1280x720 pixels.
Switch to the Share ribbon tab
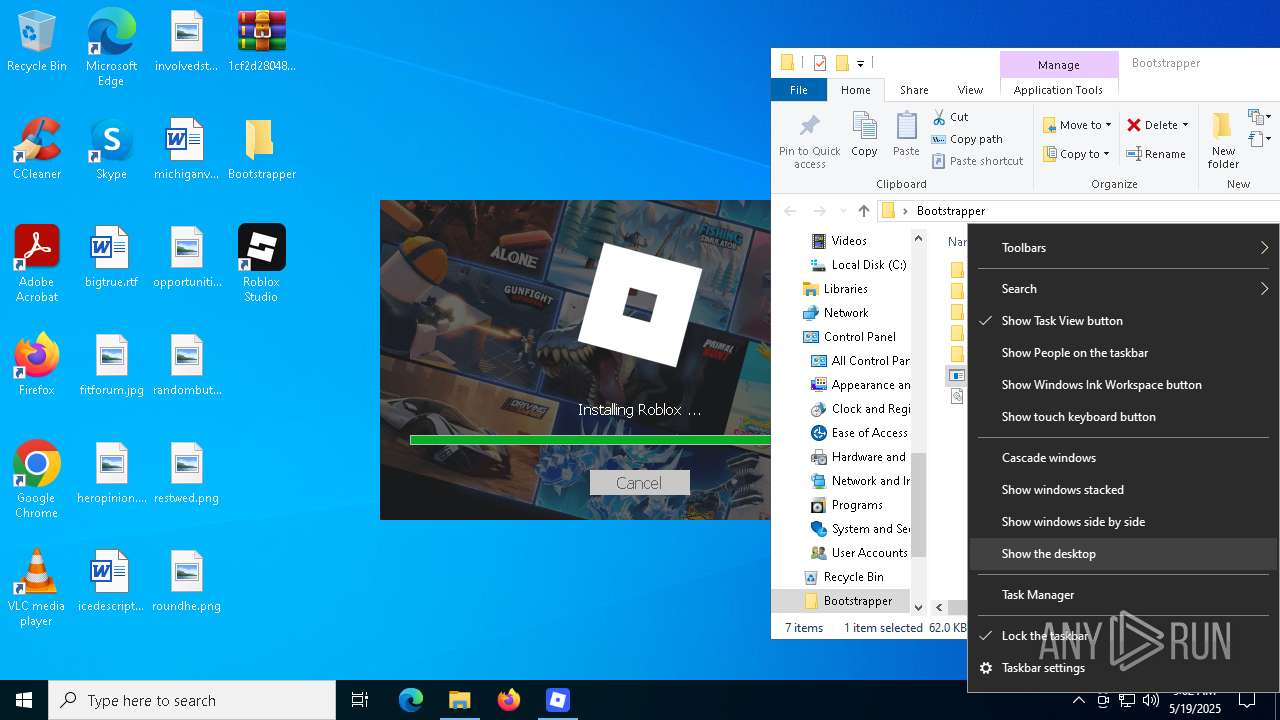(914, 90)
